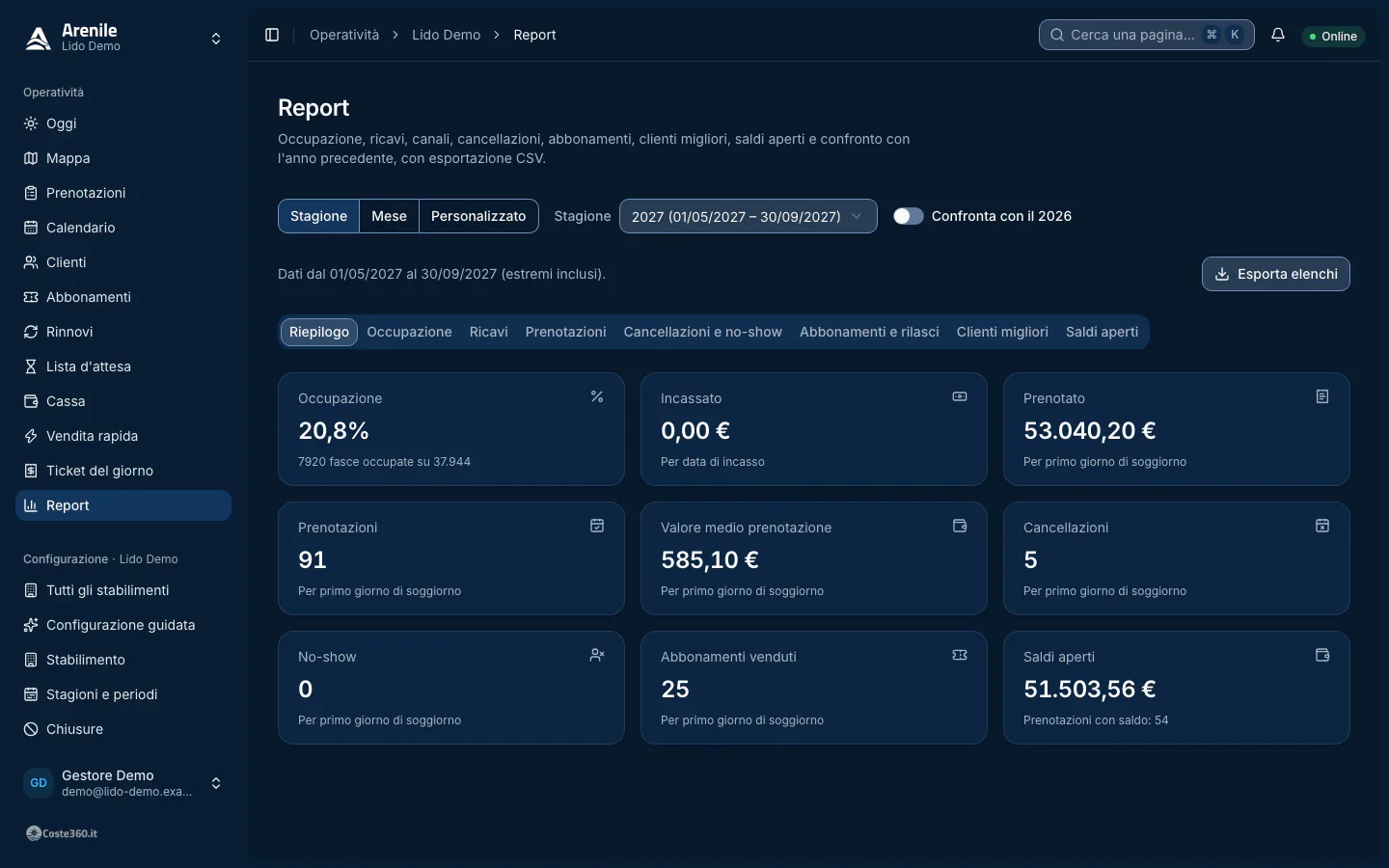Open the Clienti migliori tab
The width and height of the screenshot is (1389, 868).
coord(1002,332)
